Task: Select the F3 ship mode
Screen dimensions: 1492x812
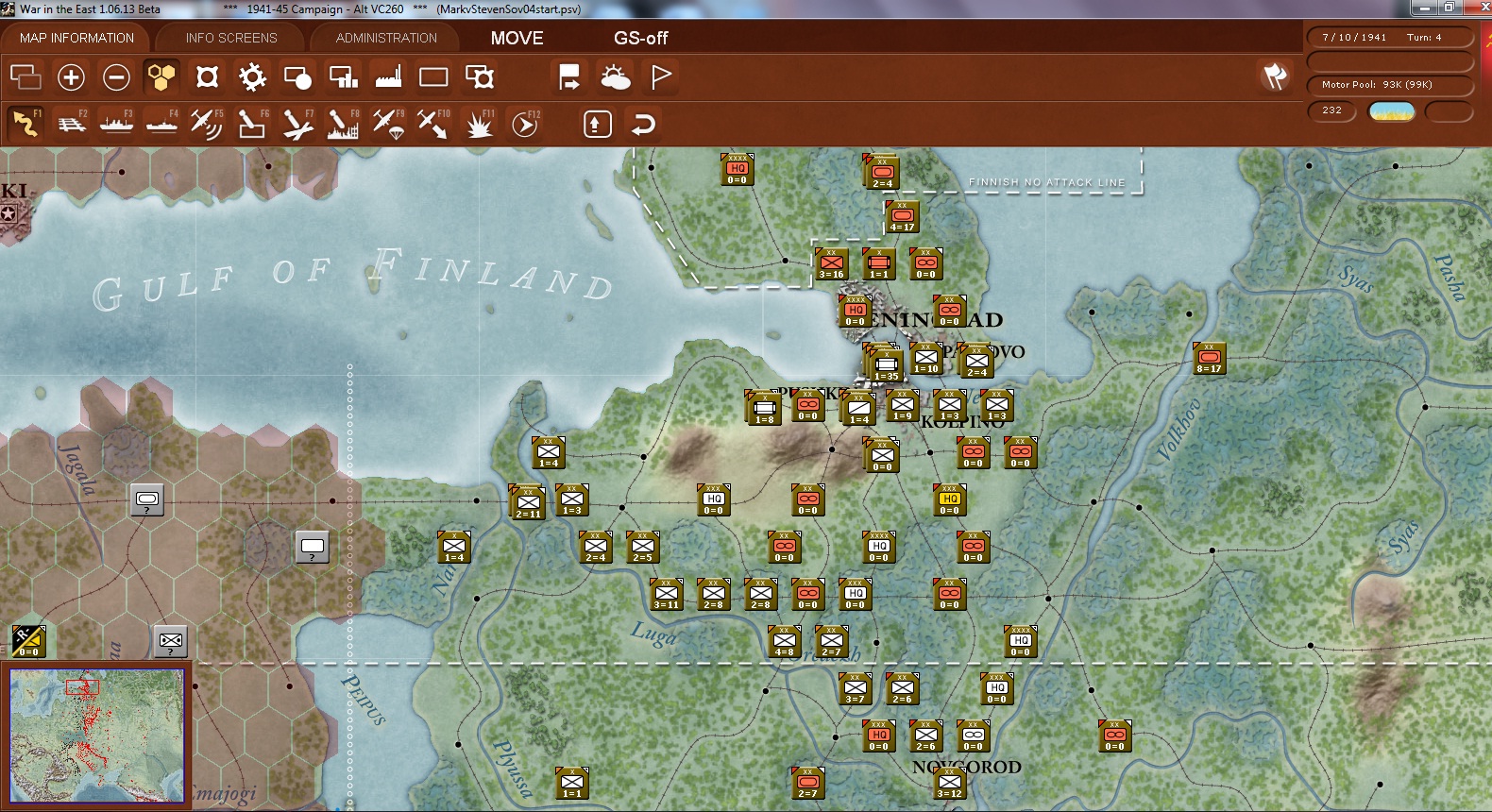Action: pyautogui.click(x=117, y=124)
